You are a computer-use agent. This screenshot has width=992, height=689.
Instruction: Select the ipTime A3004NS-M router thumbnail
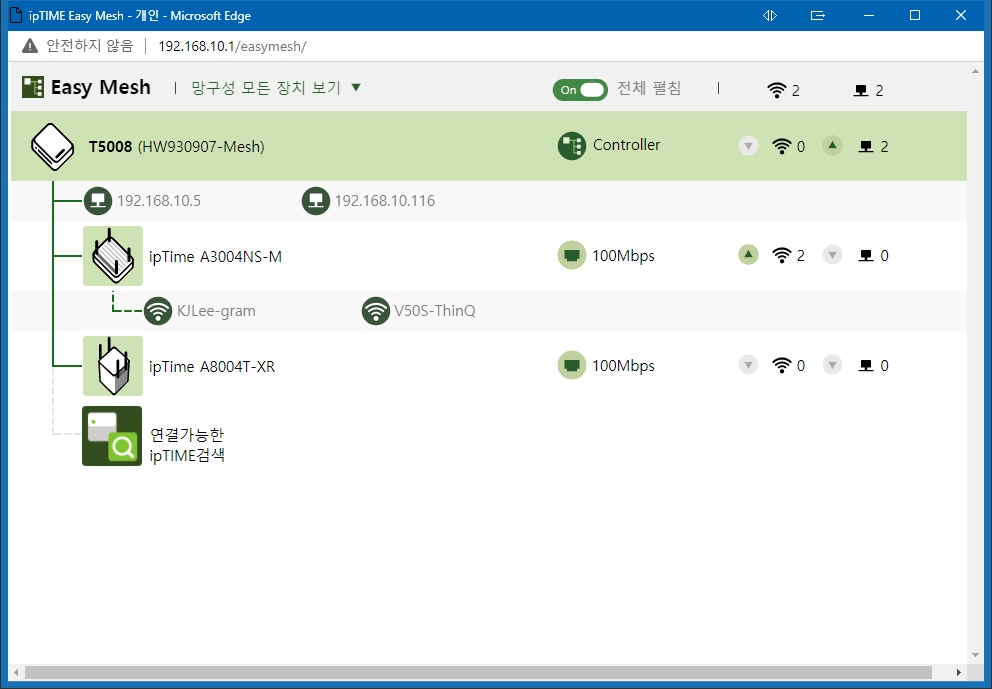(x=113, y=256)
